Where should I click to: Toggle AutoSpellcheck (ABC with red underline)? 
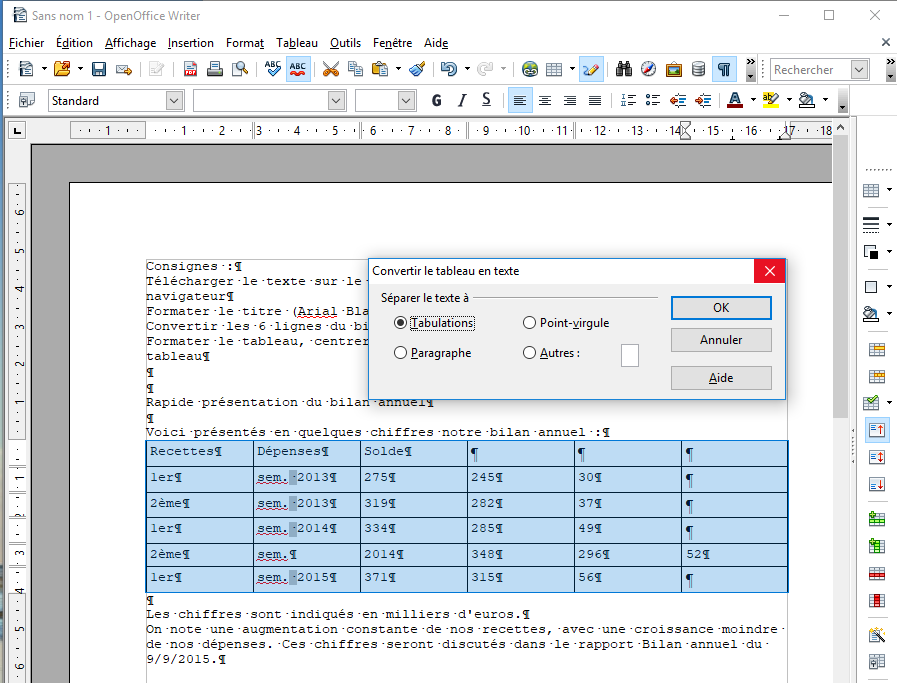297,69
